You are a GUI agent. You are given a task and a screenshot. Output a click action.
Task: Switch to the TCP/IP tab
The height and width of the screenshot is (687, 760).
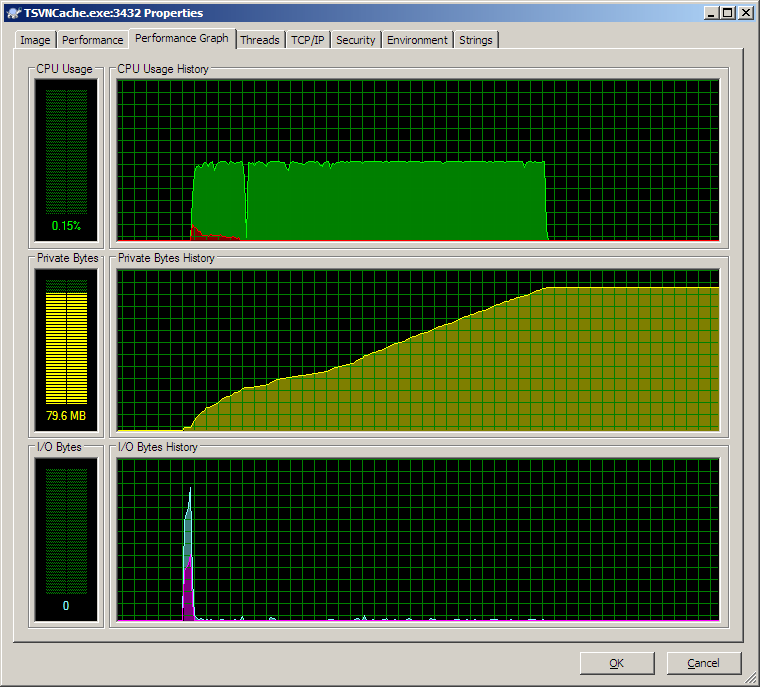tap(308, 40)
